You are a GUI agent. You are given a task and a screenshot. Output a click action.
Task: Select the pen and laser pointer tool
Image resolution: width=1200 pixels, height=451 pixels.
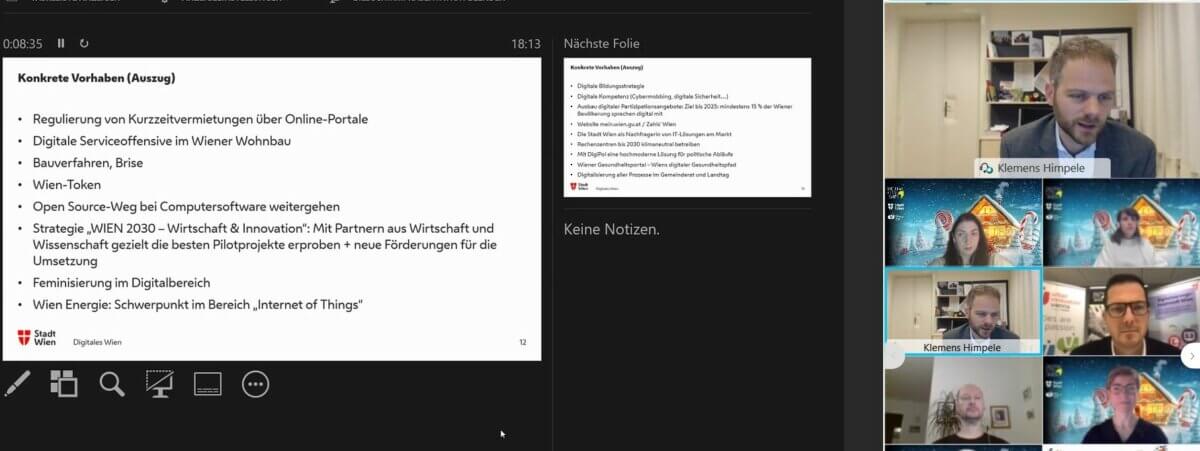18,383
